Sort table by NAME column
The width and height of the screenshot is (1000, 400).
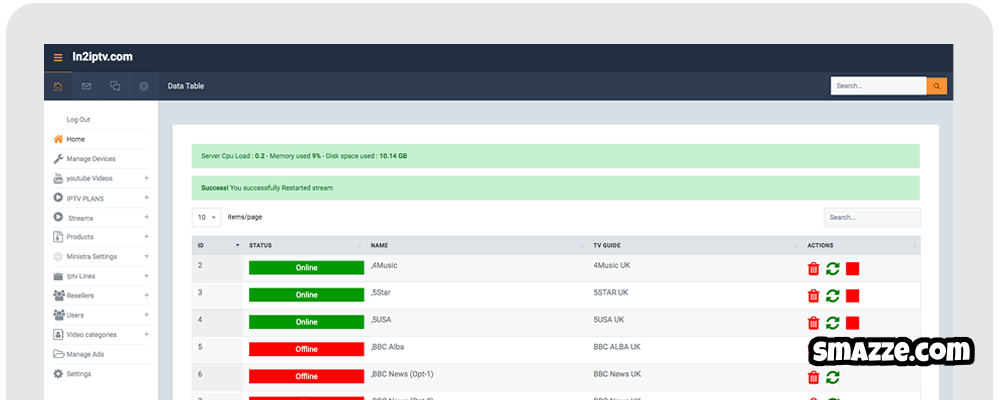point(476,246)
